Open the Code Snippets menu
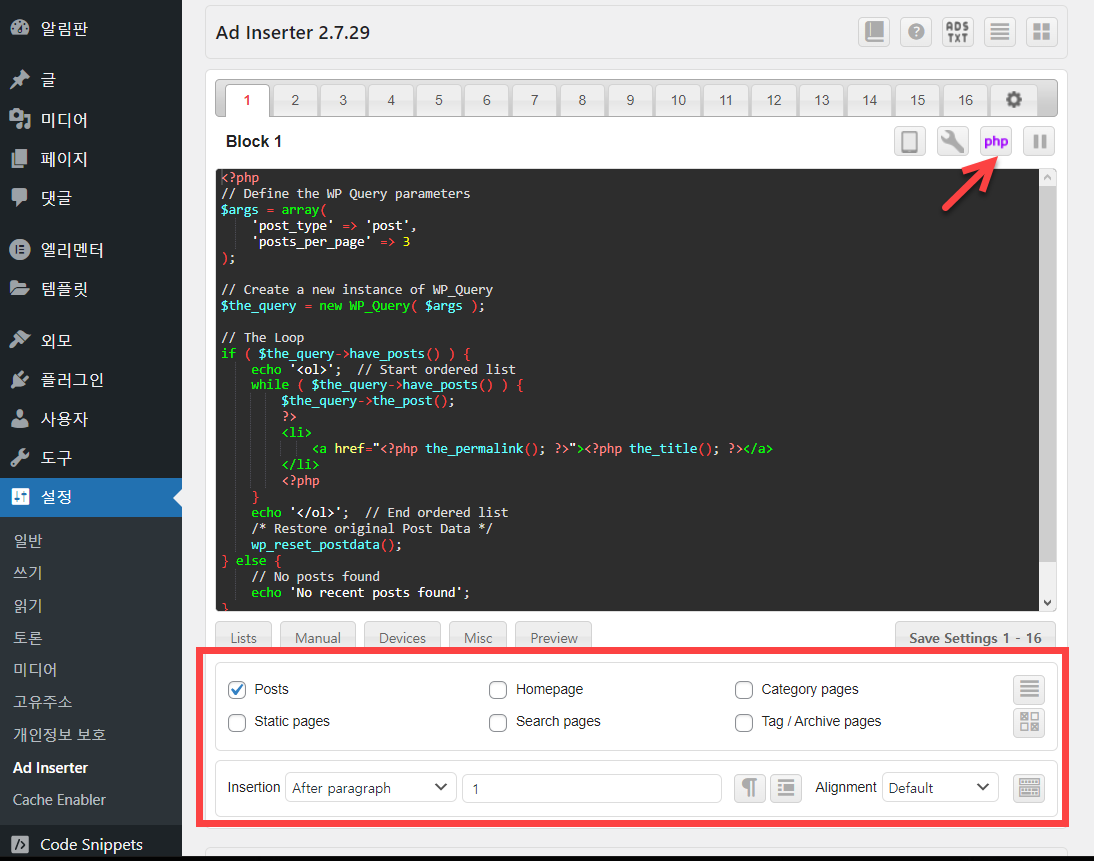 [91, 844]
